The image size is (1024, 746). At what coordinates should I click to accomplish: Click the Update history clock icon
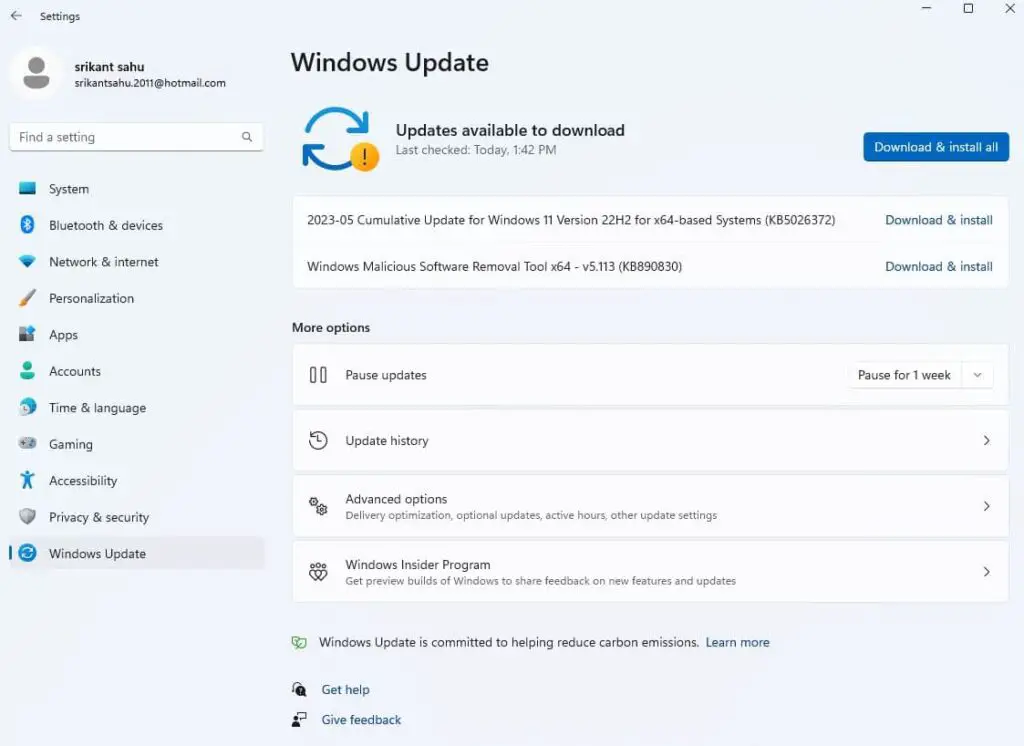pos(318,440)
